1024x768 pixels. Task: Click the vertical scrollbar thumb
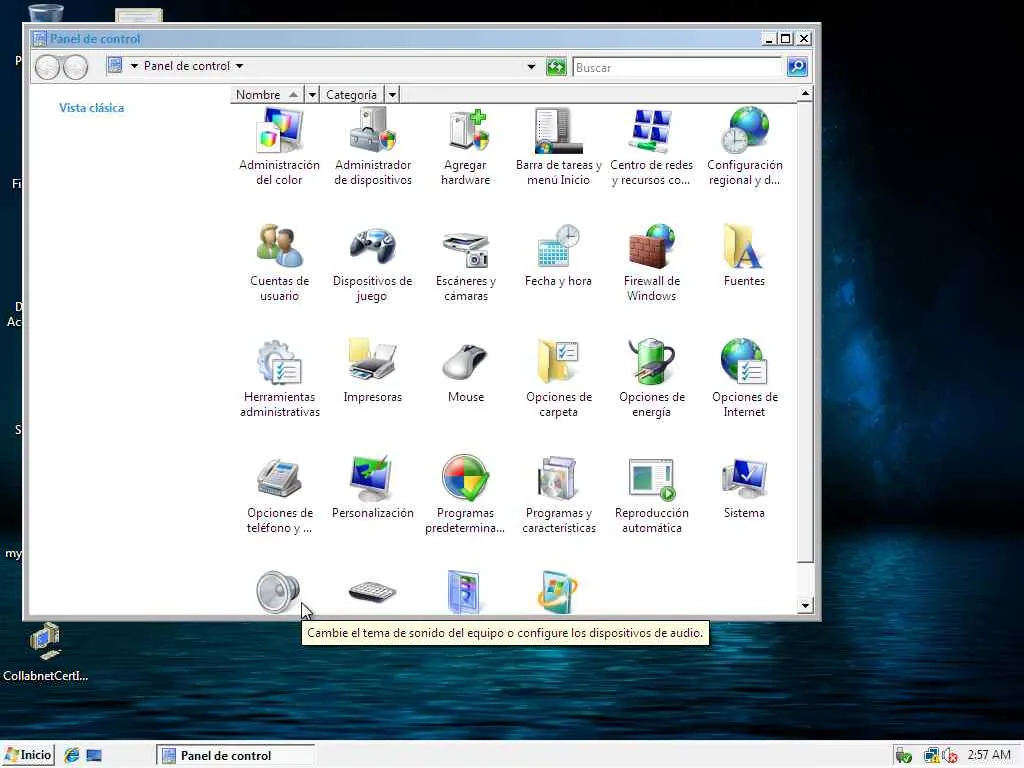coord(805,332)
